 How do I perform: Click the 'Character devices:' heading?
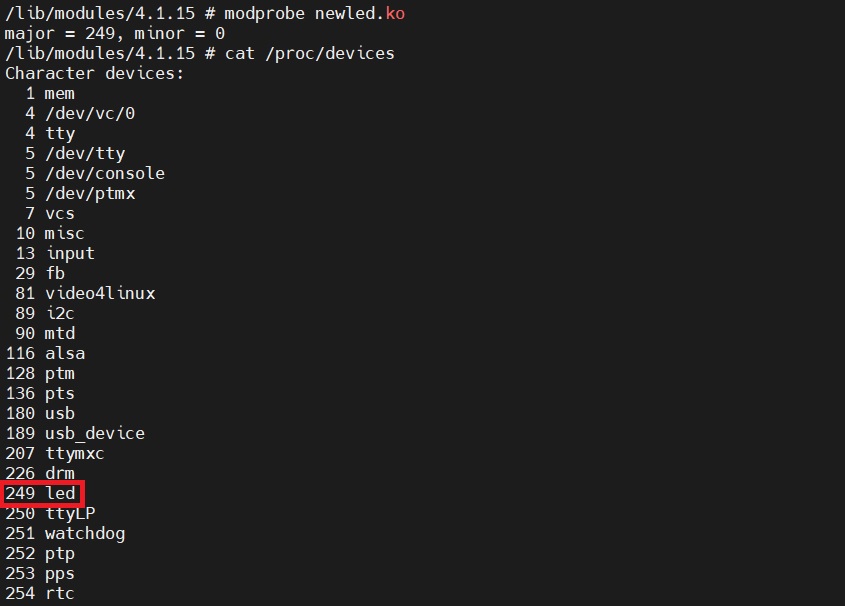click(x=94, y=73)
